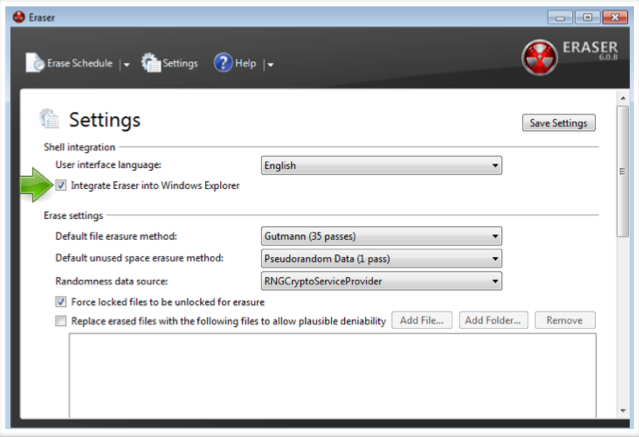
Task: Open Default unused space erasure method dropdown
Action: coord(381,258)
